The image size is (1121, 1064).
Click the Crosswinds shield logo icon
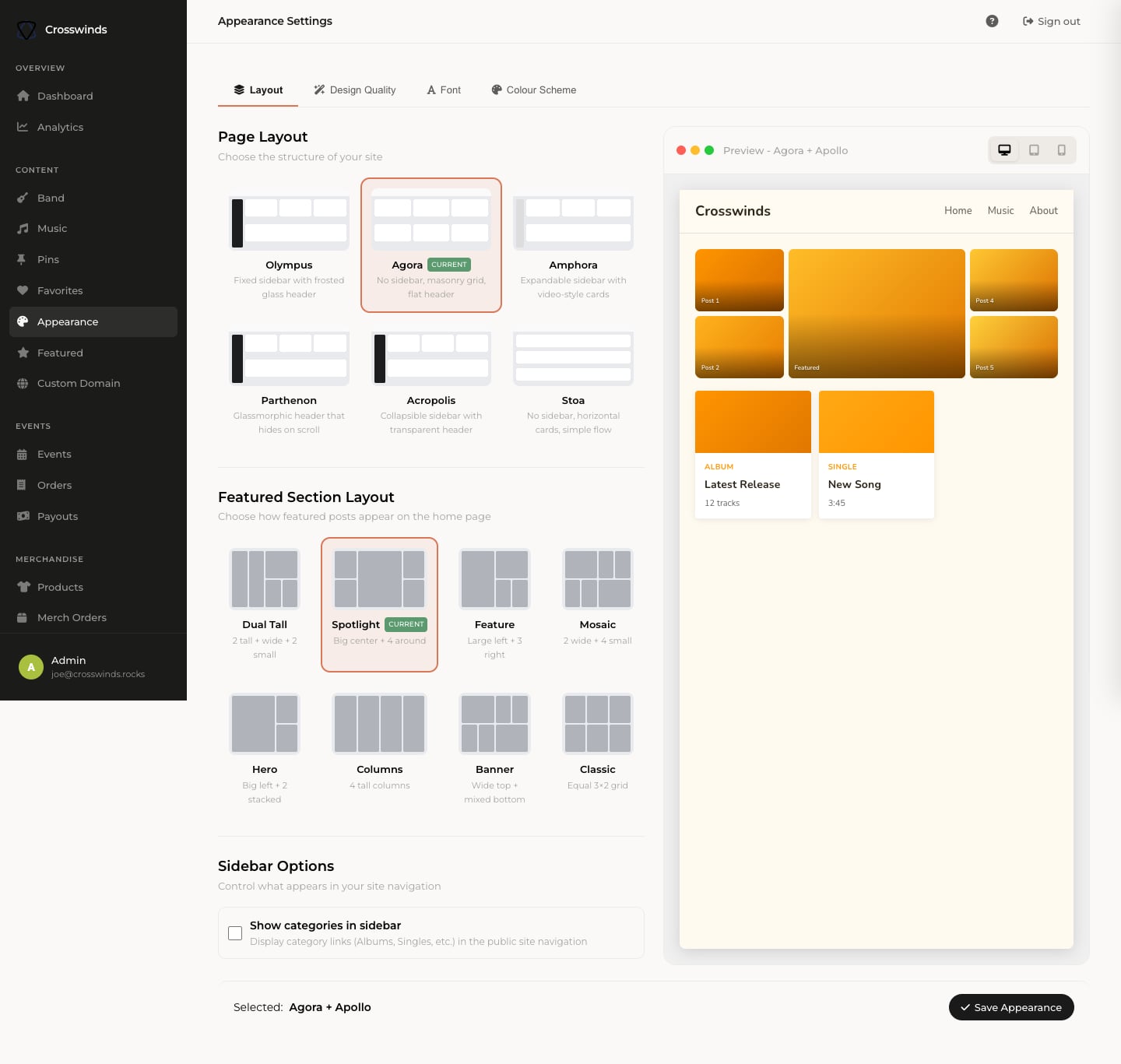click(26, 30)
